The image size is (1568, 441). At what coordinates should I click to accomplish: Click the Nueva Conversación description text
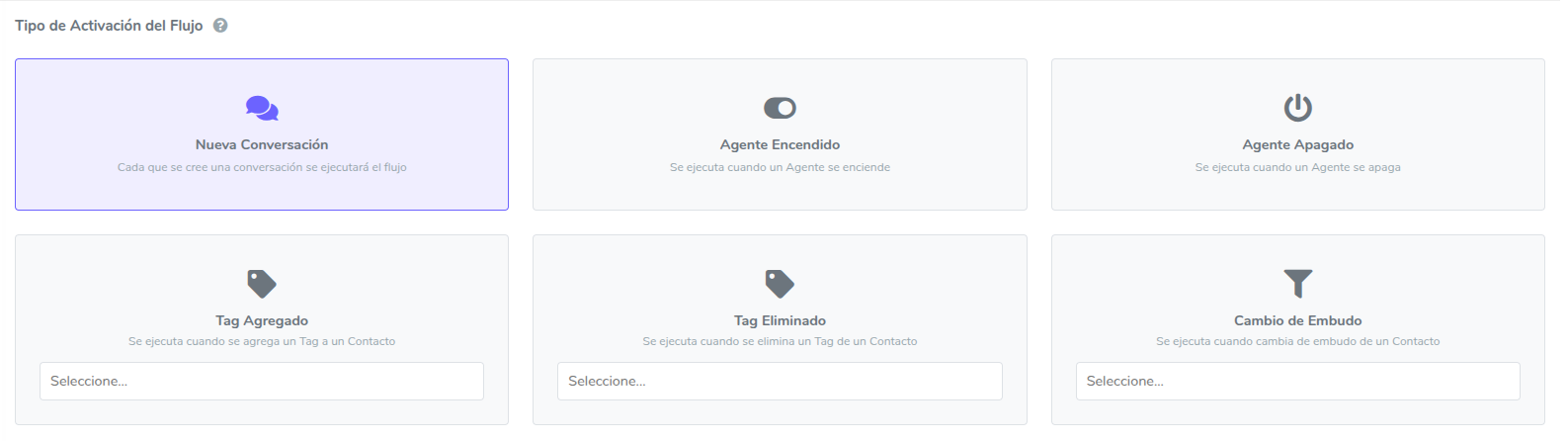pyautogui.click(x=262, y=167)
